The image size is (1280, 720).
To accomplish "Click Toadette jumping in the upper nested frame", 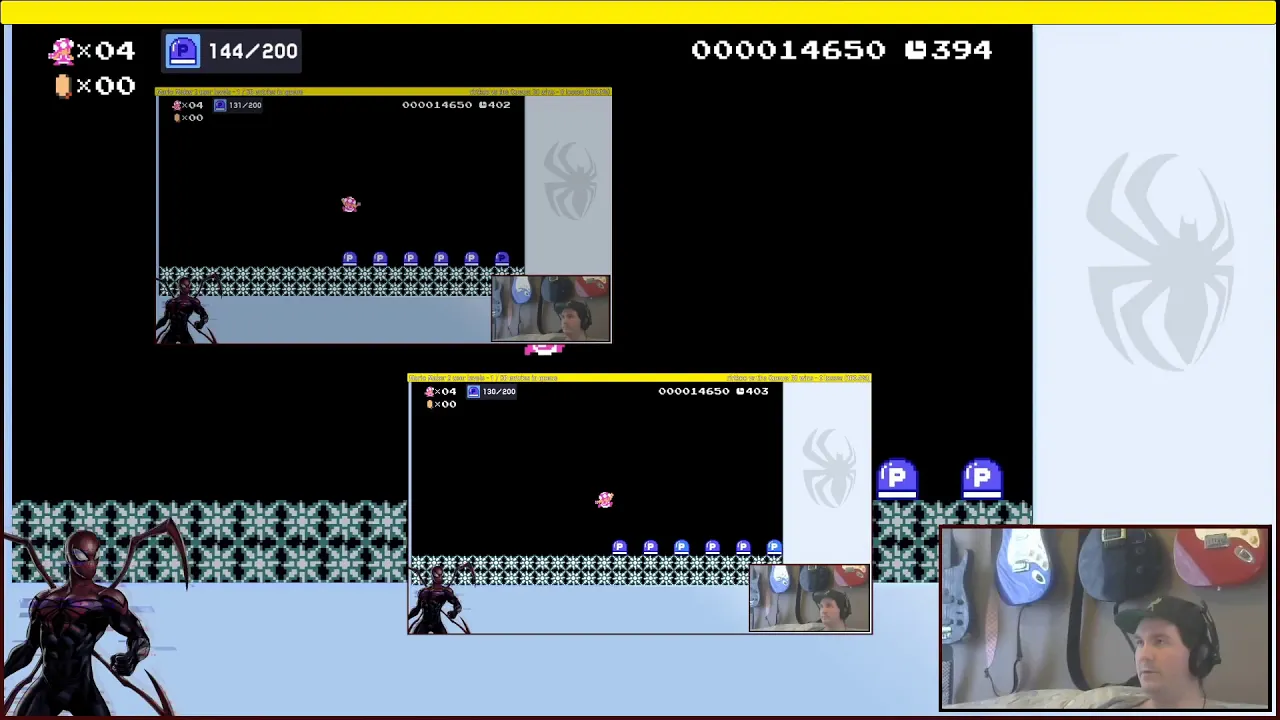I will pos(349,204).
